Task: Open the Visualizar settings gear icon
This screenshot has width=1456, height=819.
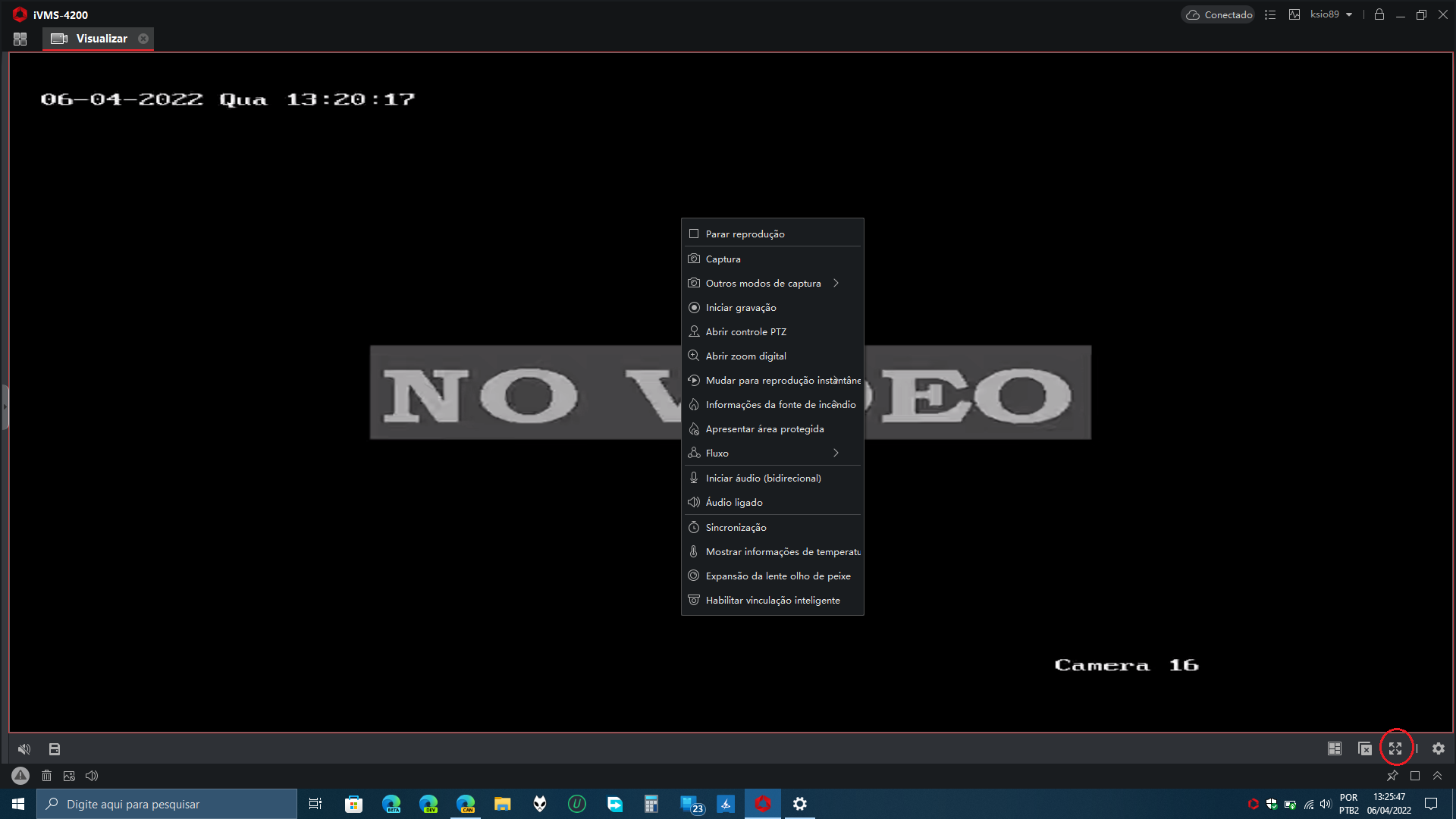Action: click(1438, 748)
